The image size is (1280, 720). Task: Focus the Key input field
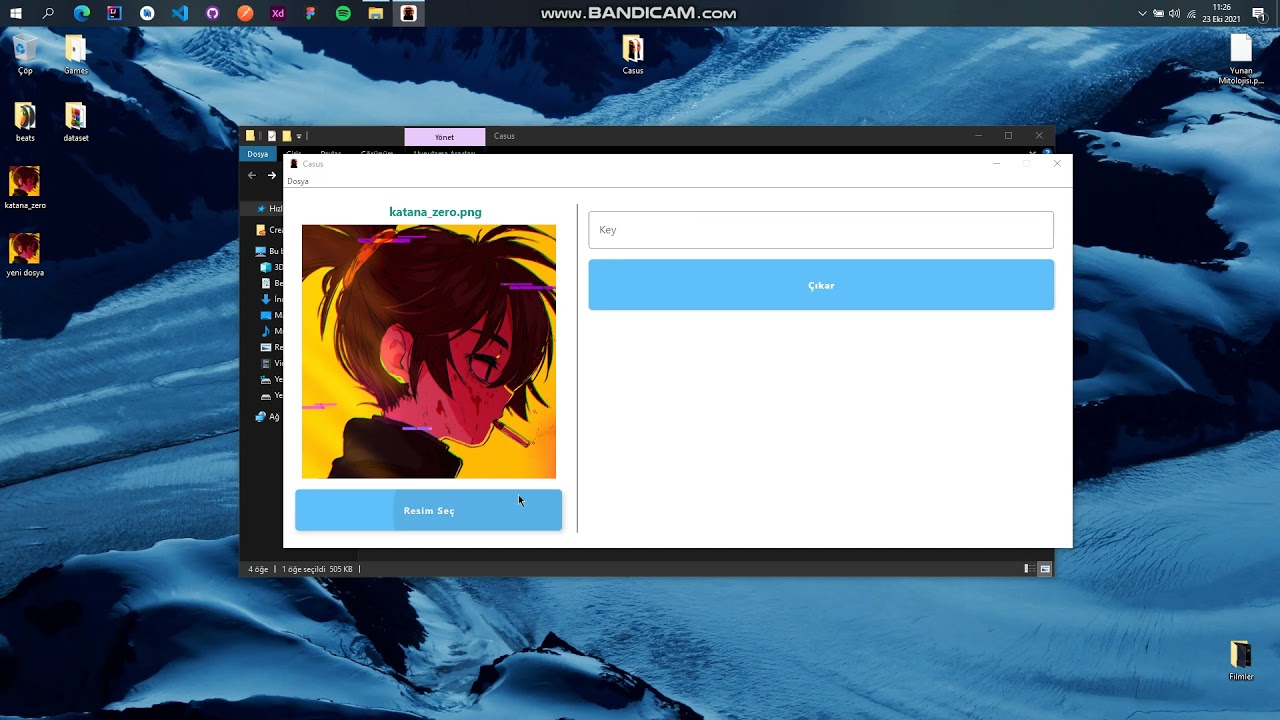[820, 230]
